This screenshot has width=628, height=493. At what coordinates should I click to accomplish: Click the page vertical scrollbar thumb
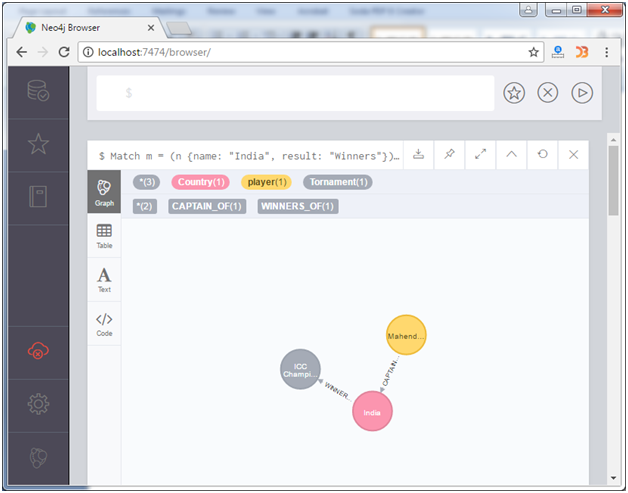[x=614, y=181]
